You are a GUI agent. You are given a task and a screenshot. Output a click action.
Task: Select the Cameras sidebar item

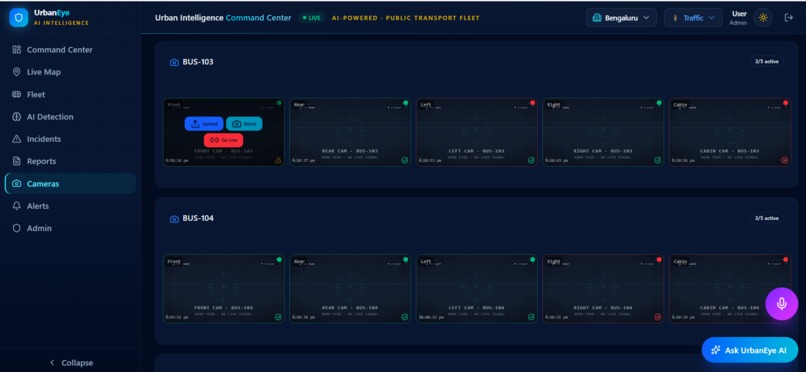pyautogui.click(x=70, y=183)
